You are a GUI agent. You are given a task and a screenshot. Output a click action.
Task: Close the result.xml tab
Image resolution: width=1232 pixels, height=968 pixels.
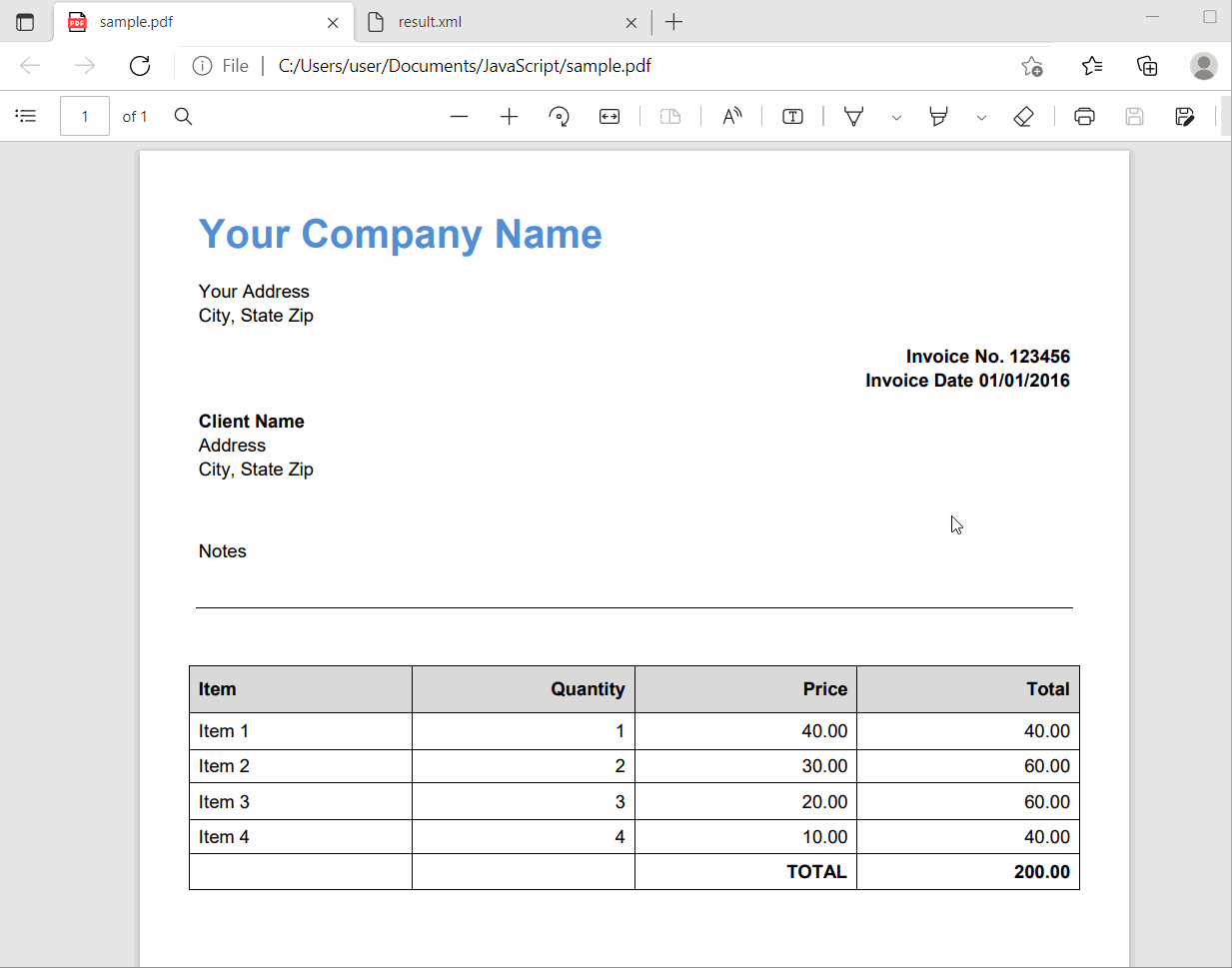(x=630, y=22)
